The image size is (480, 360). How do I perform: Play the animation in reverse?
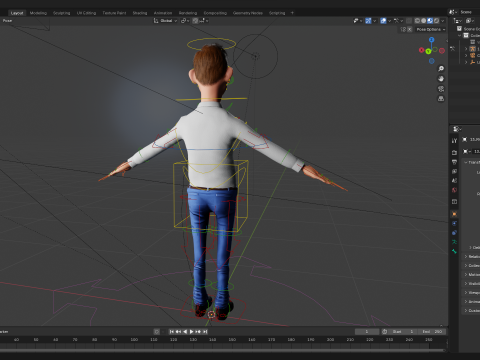click(x=185, y=331)
